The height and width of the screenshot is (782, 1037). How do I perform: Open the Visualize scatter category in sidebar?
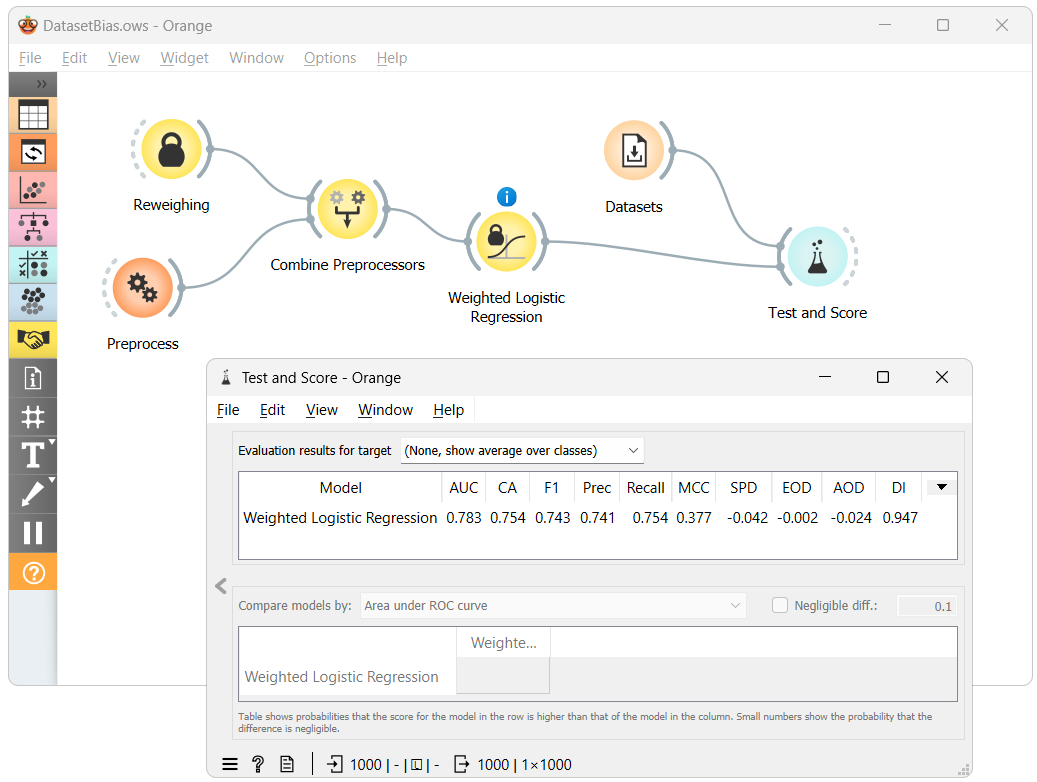point(33,191)
